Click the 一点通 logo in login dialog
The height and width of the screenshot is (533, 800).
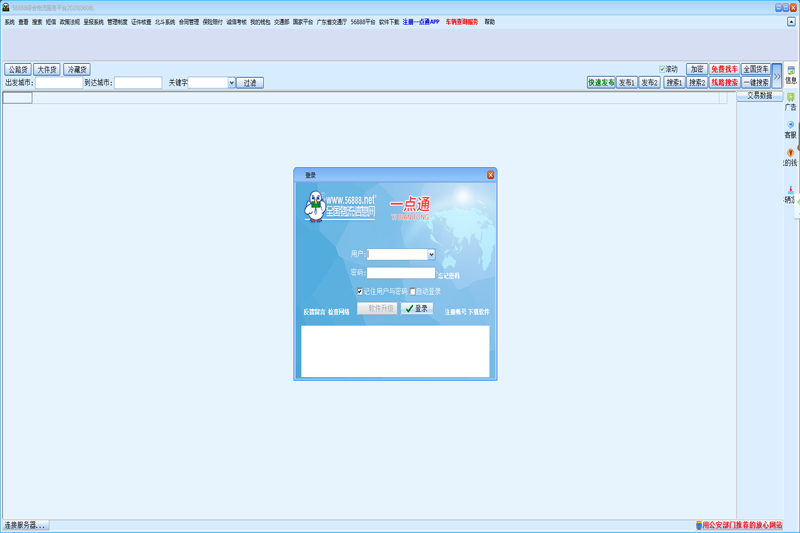point(410,209)
